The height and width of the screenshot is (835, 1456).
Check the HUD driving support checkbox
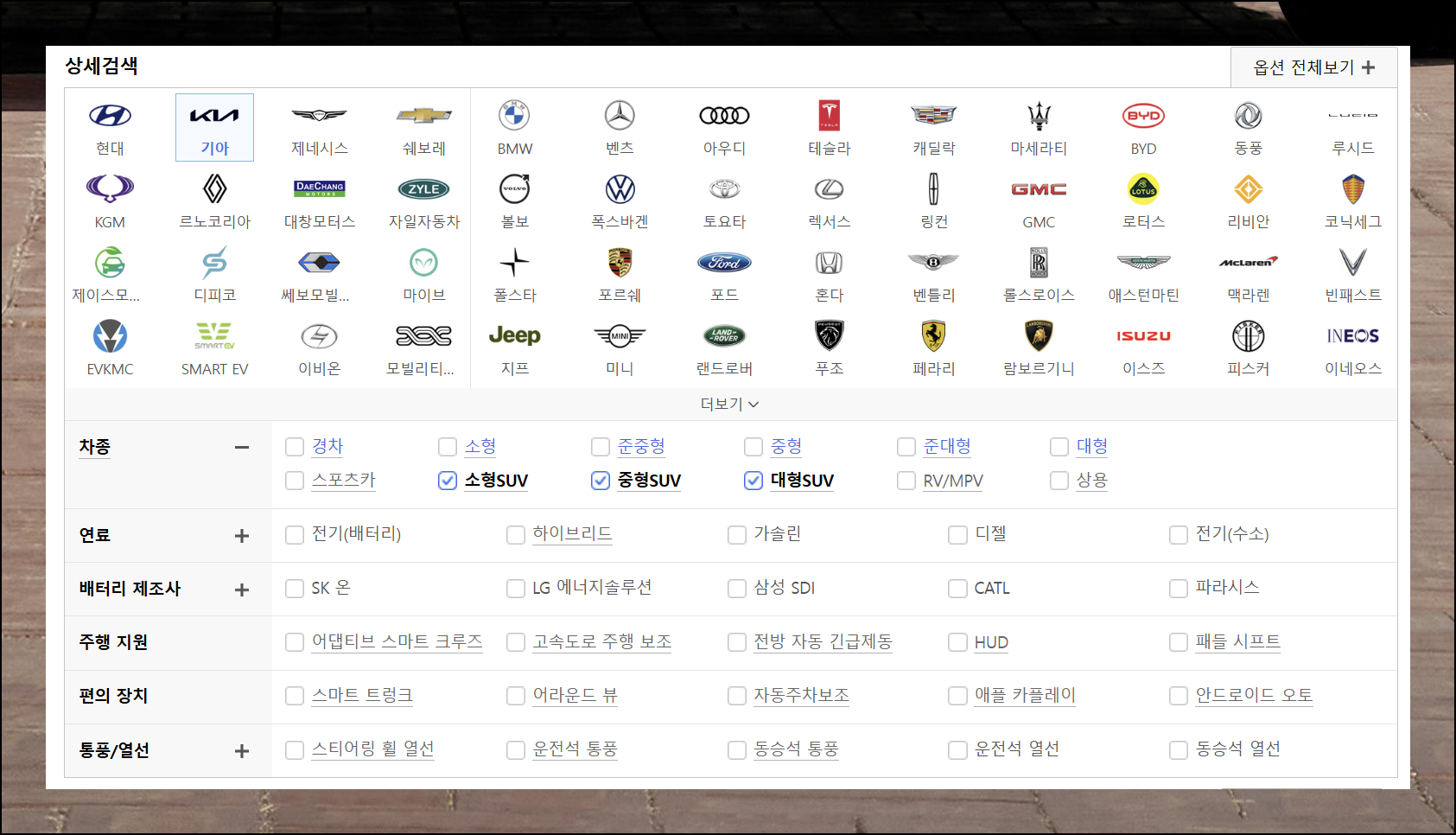tap(957, 642)
